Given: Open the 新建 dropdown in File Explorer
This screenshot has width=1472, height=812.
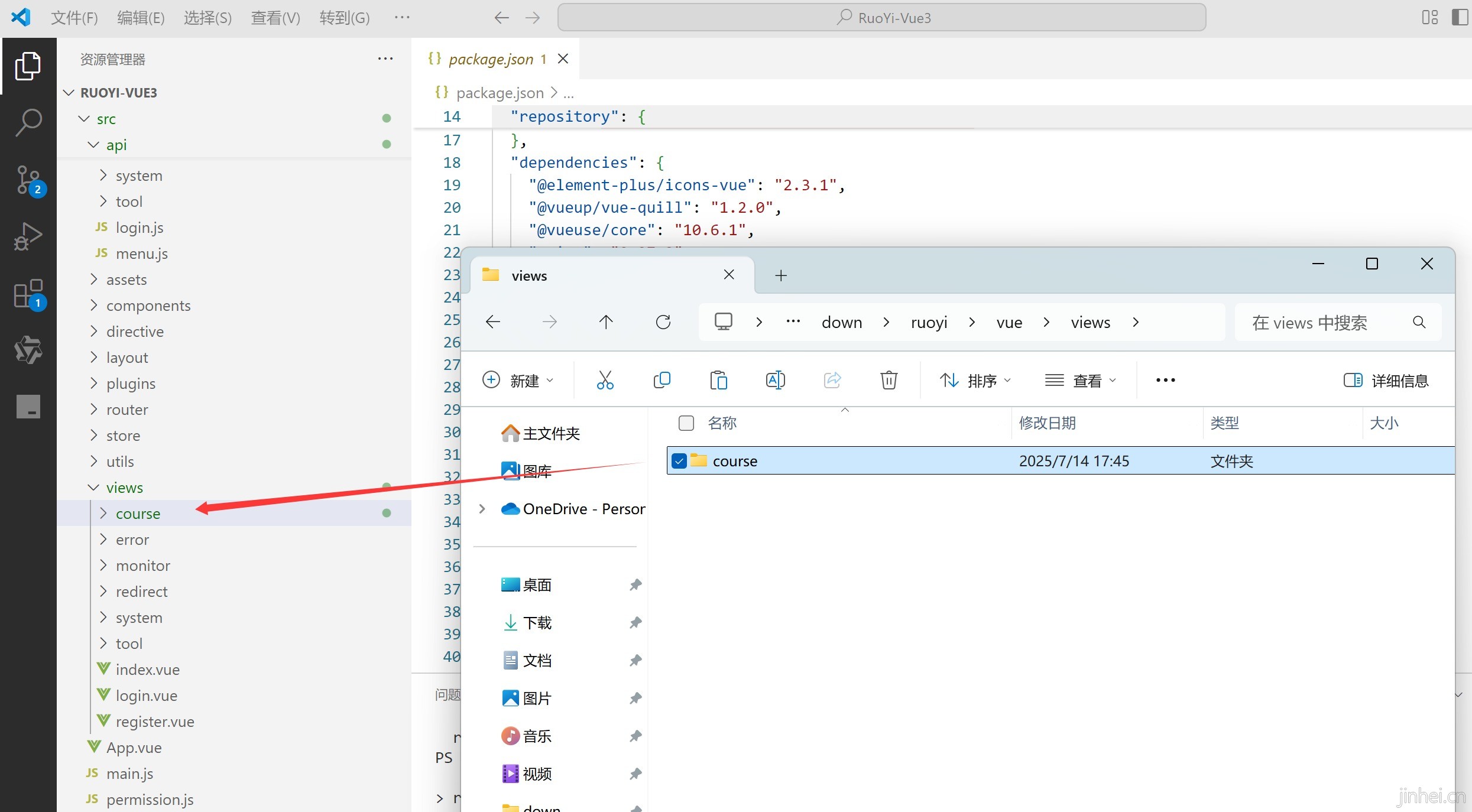Looking at the screenshot, I should coord(518,381).
